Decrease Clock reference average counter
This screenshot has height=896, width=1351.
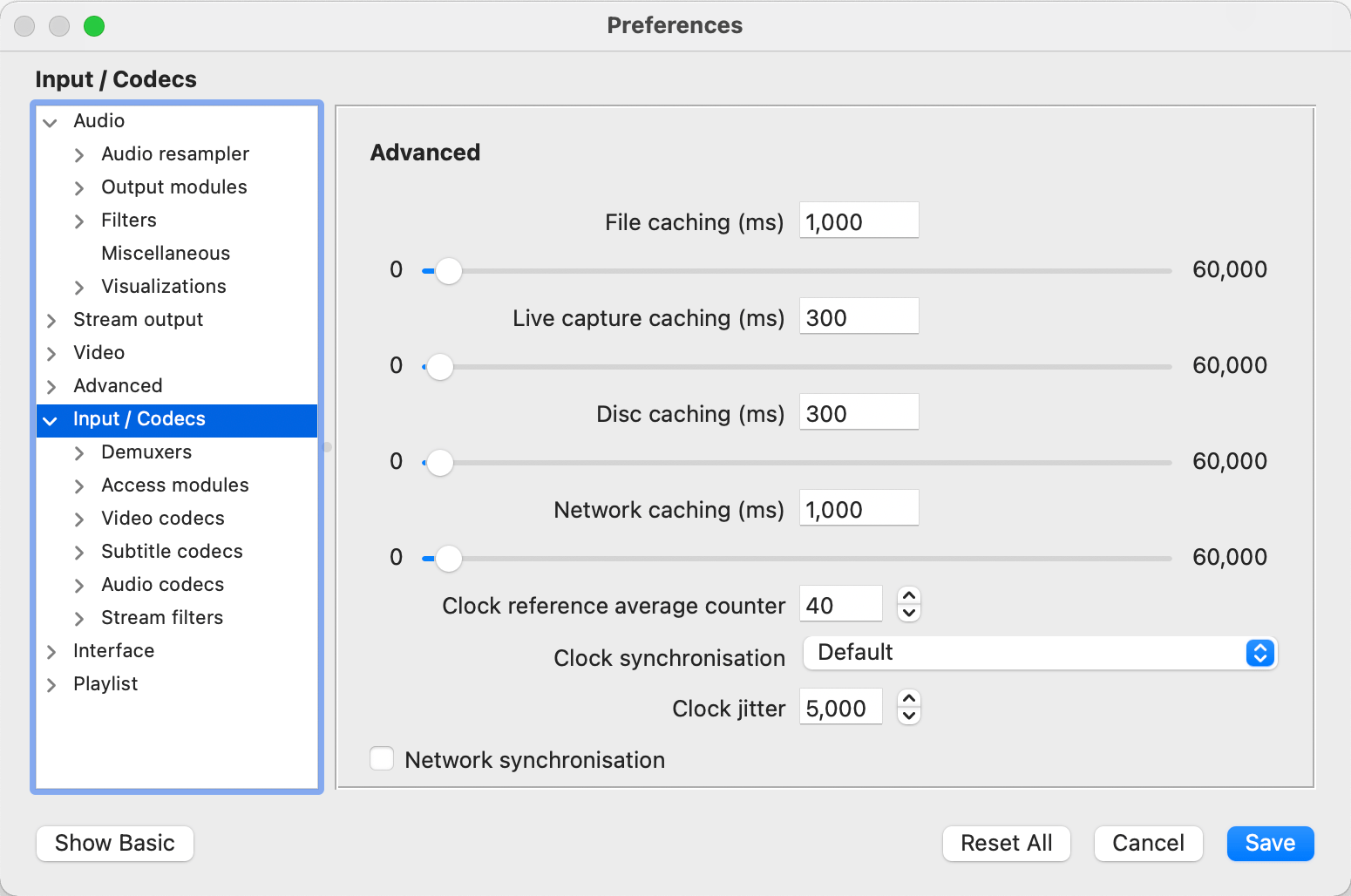point(909,613)
